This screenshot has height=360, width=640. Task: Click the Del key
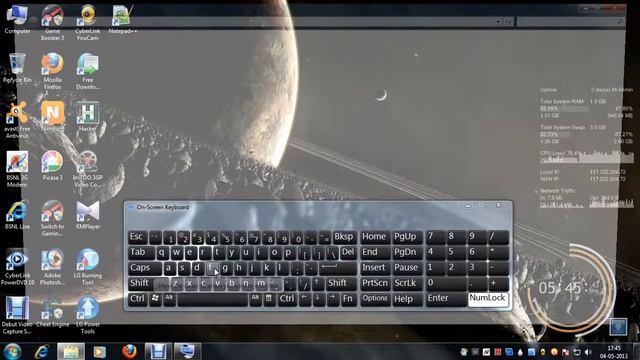pyautogui.click(x=348, y=253)
